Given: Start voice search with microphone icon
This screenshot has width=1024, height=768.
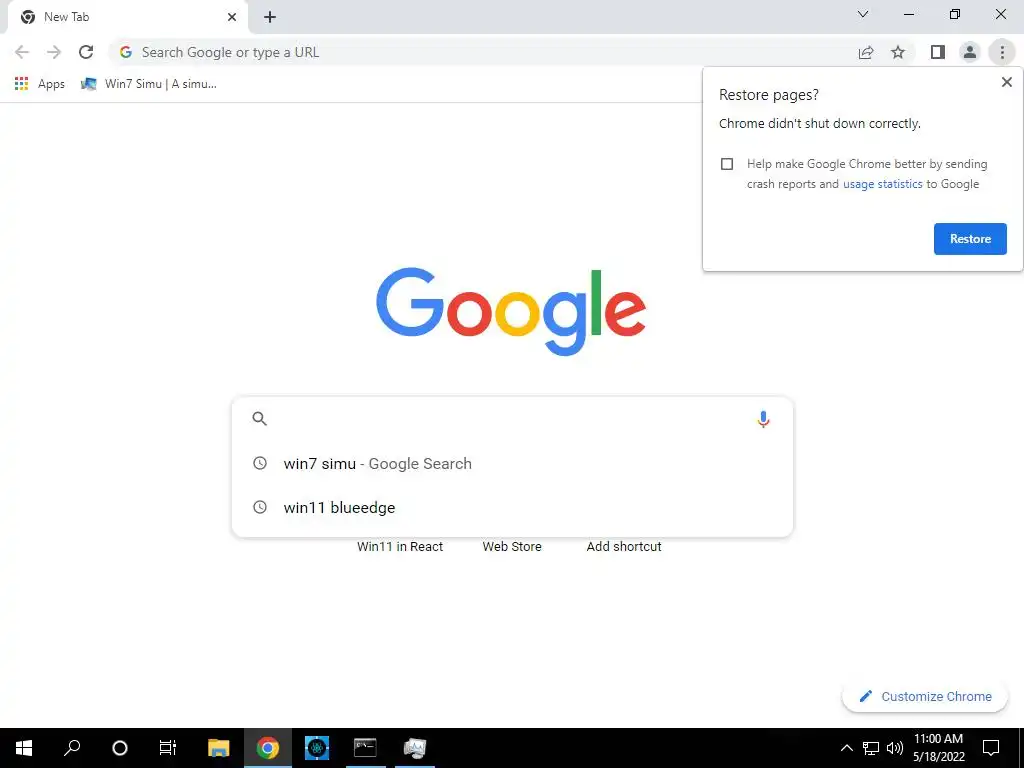Looking at the screenshot, I should tap(763, 419).
